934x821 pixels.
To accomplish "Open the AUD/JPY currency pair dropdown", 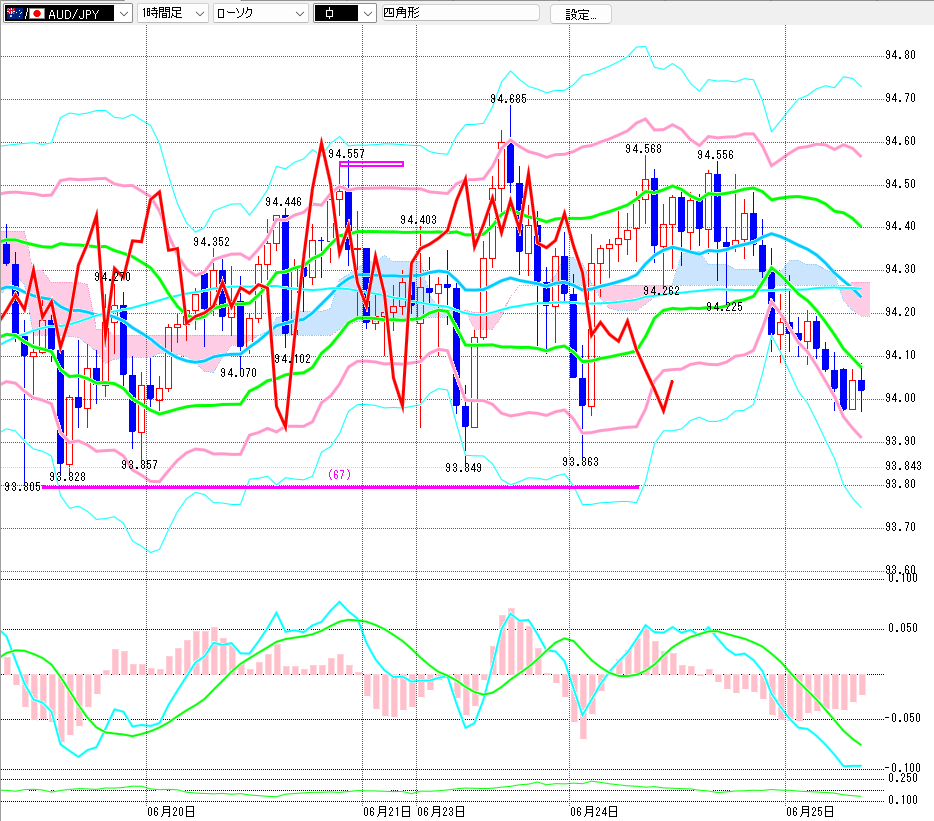I will (67, 13).
